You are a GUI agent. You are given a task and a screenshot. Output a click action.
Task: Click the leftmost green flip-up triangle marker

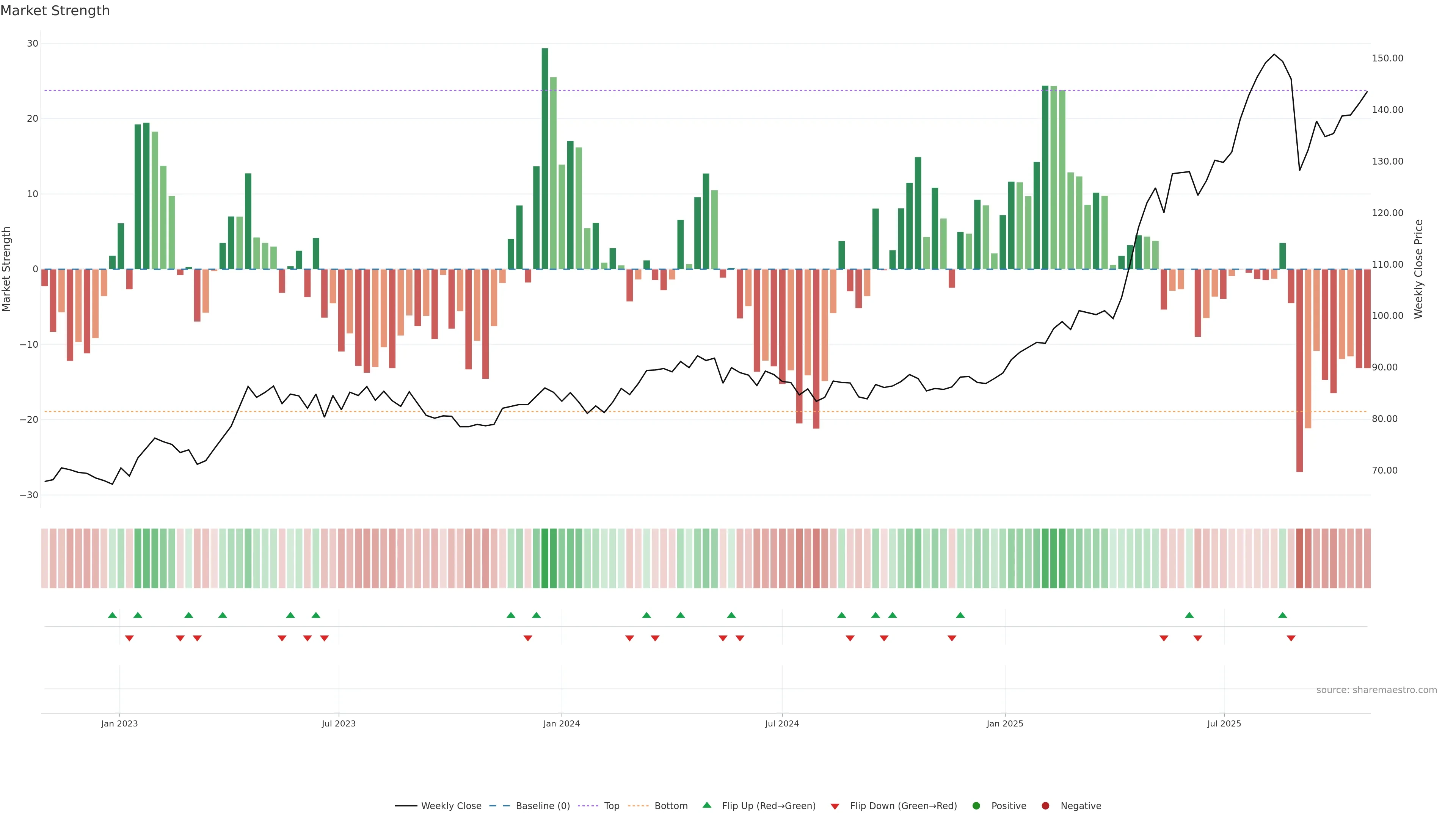tap(112, 615)
